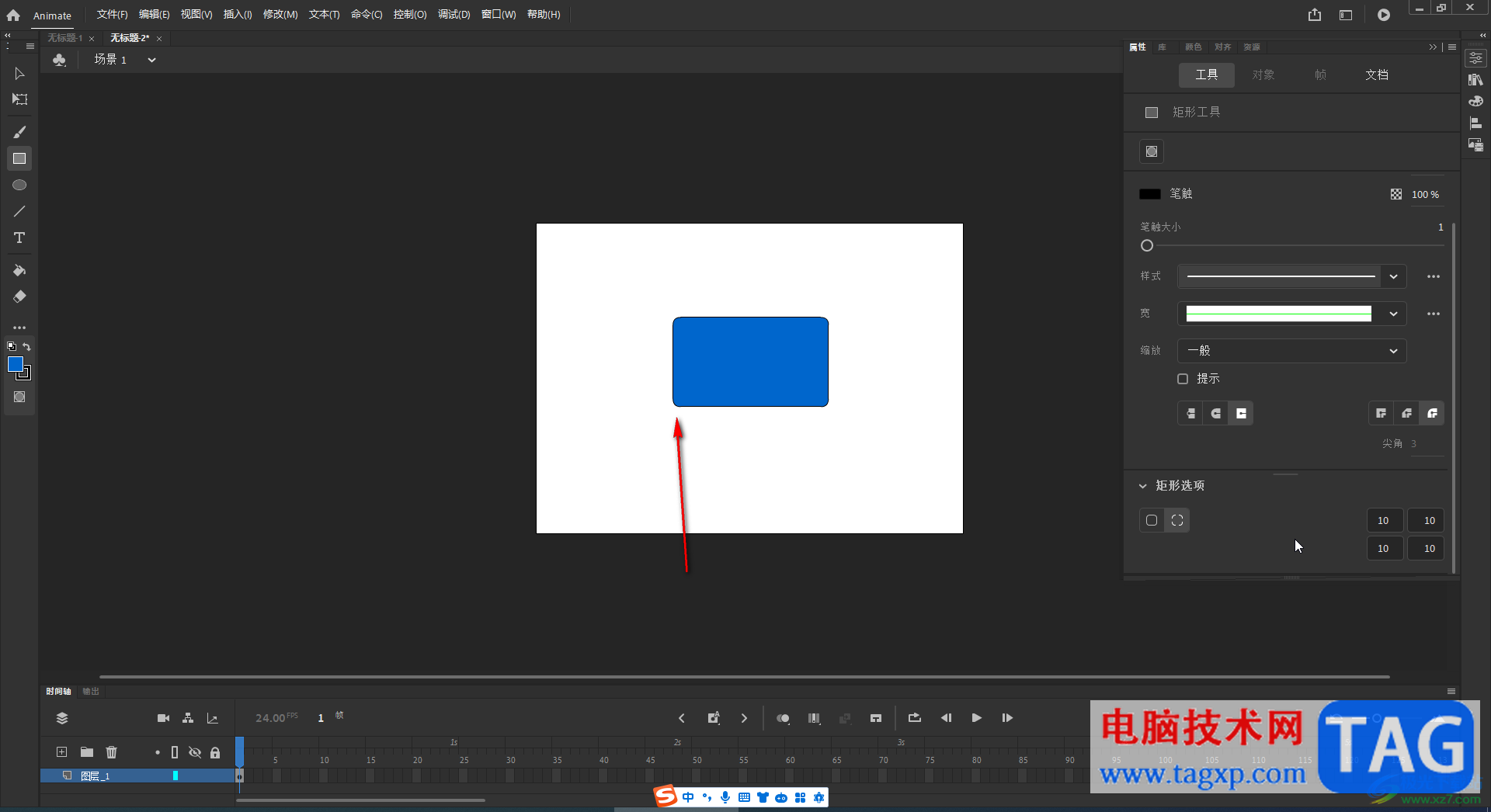The height and width of the screenshot is (812, 1491).
Task: Collapse the 矩形选项 section
Action: tap(1142, 486)
